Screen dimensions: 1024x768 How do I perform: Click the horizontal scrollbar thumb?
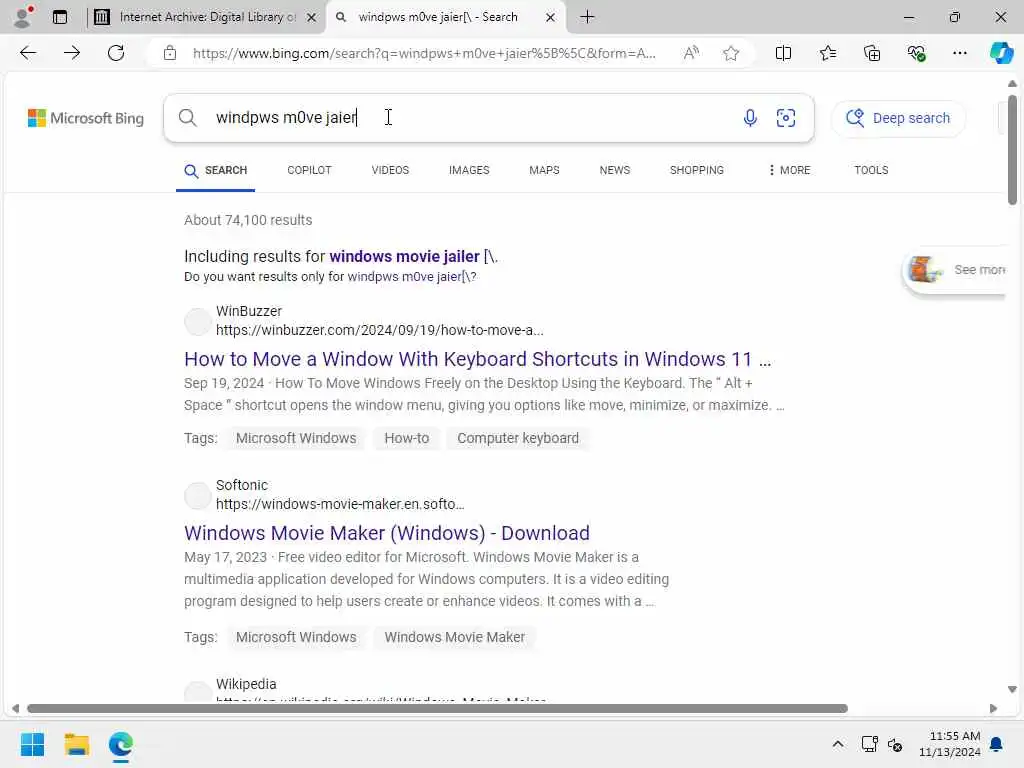[437, 709]
